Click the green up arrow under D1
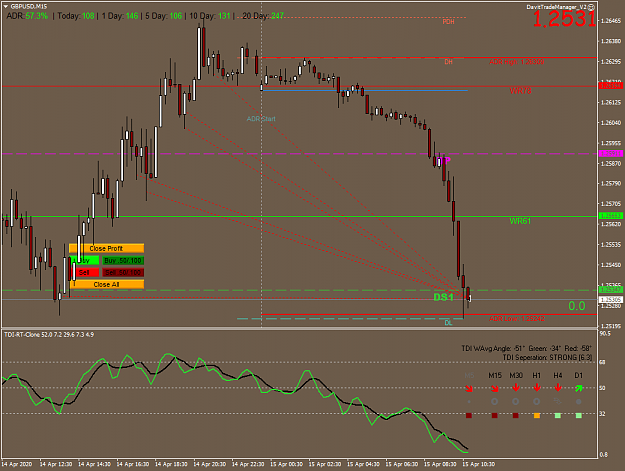Screen dimensions: 625x471 click(579, 388)
